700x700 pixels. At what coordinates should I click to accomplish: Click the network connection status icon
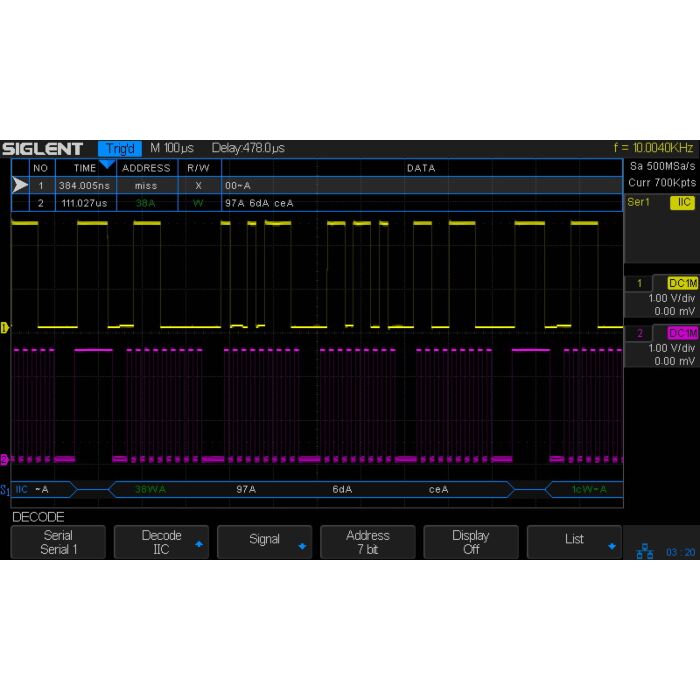point(644,552)
